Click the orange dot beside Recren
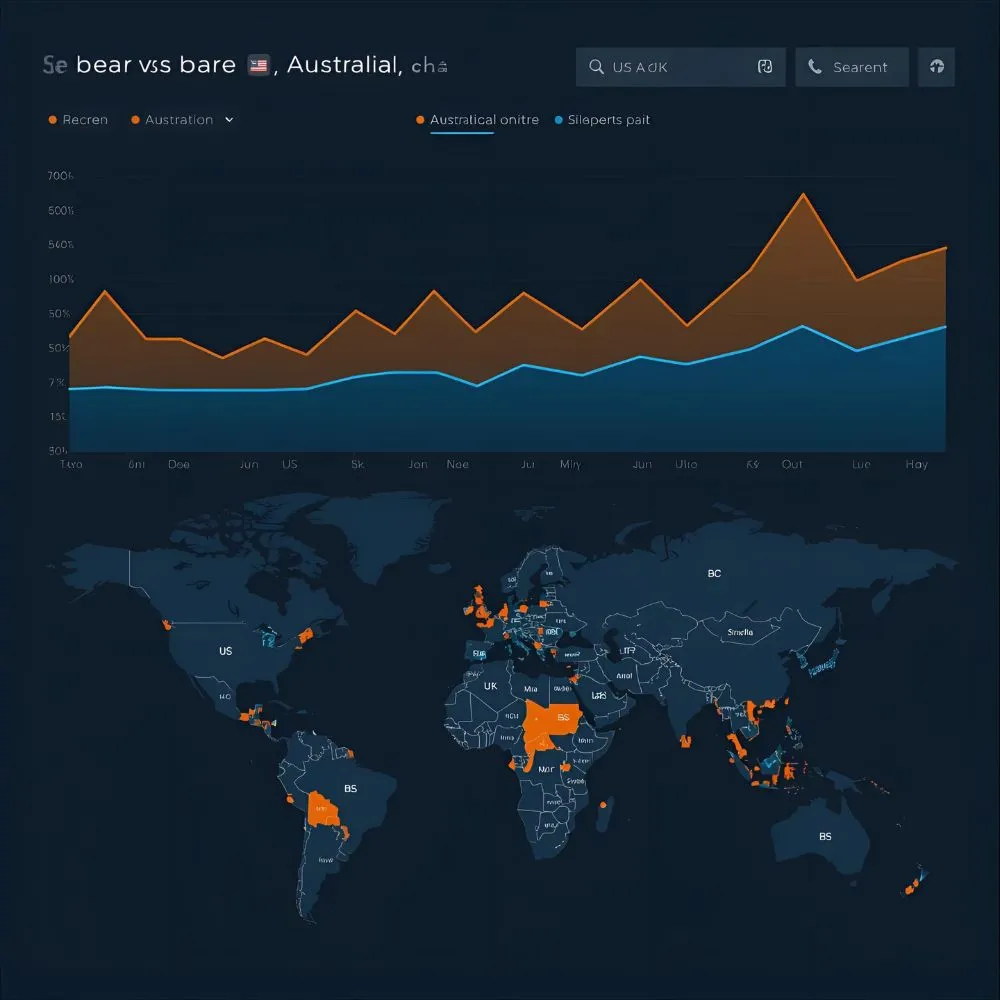 pyautogui.click(x=52, y=120)
